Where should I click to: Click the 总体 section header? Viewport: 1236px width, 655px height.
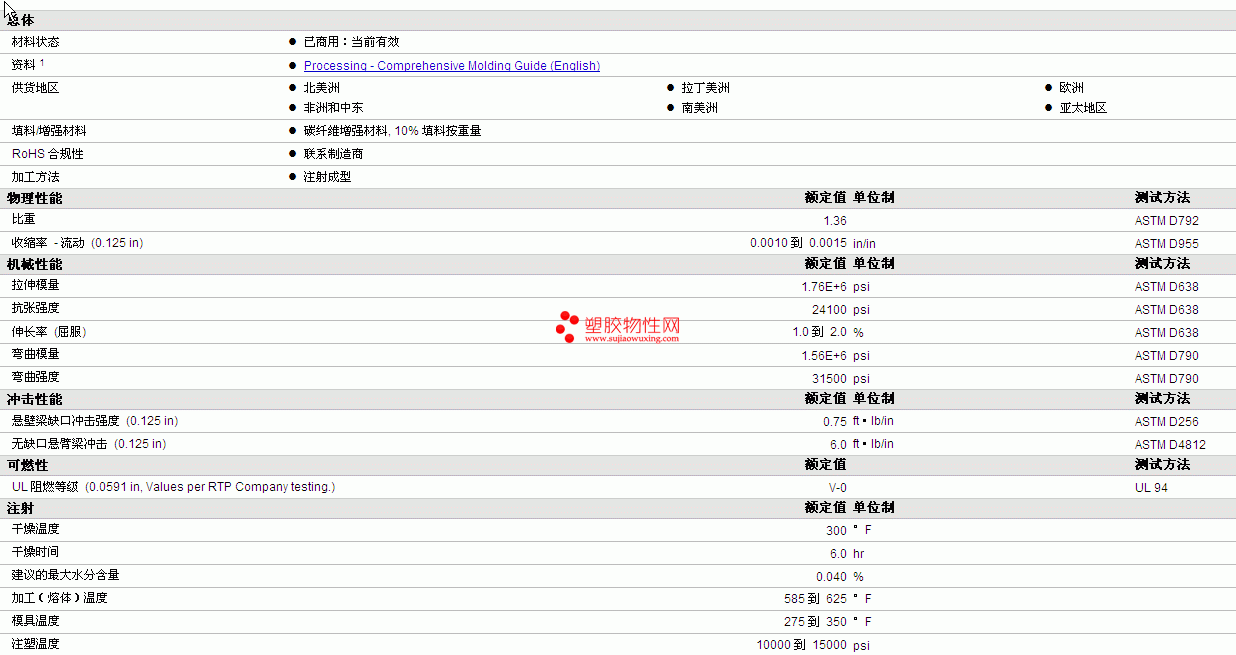(21, 21)
